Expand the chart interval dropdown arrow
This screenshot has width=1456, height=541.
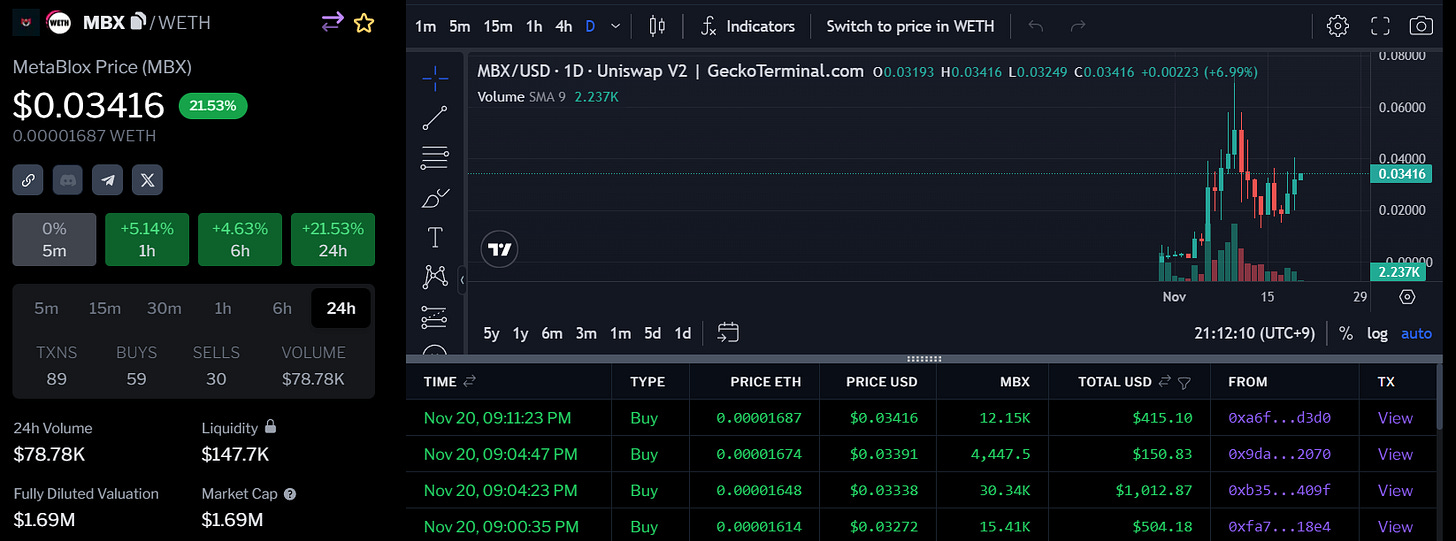(x=615, y=26)
